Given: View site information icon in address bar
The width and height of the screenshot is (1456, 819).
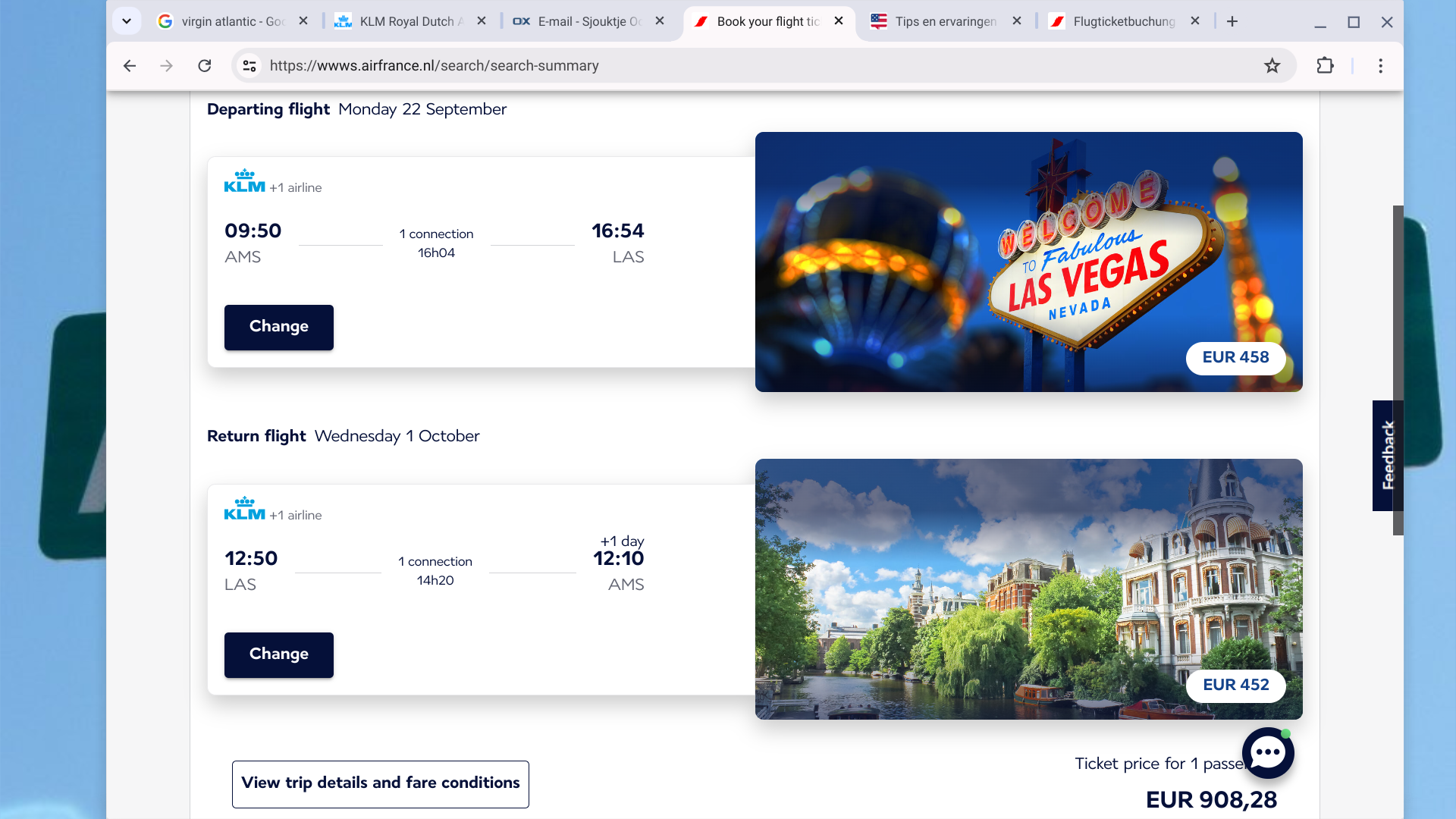Looking at the screenshot, I should click(x=249, y=66).
